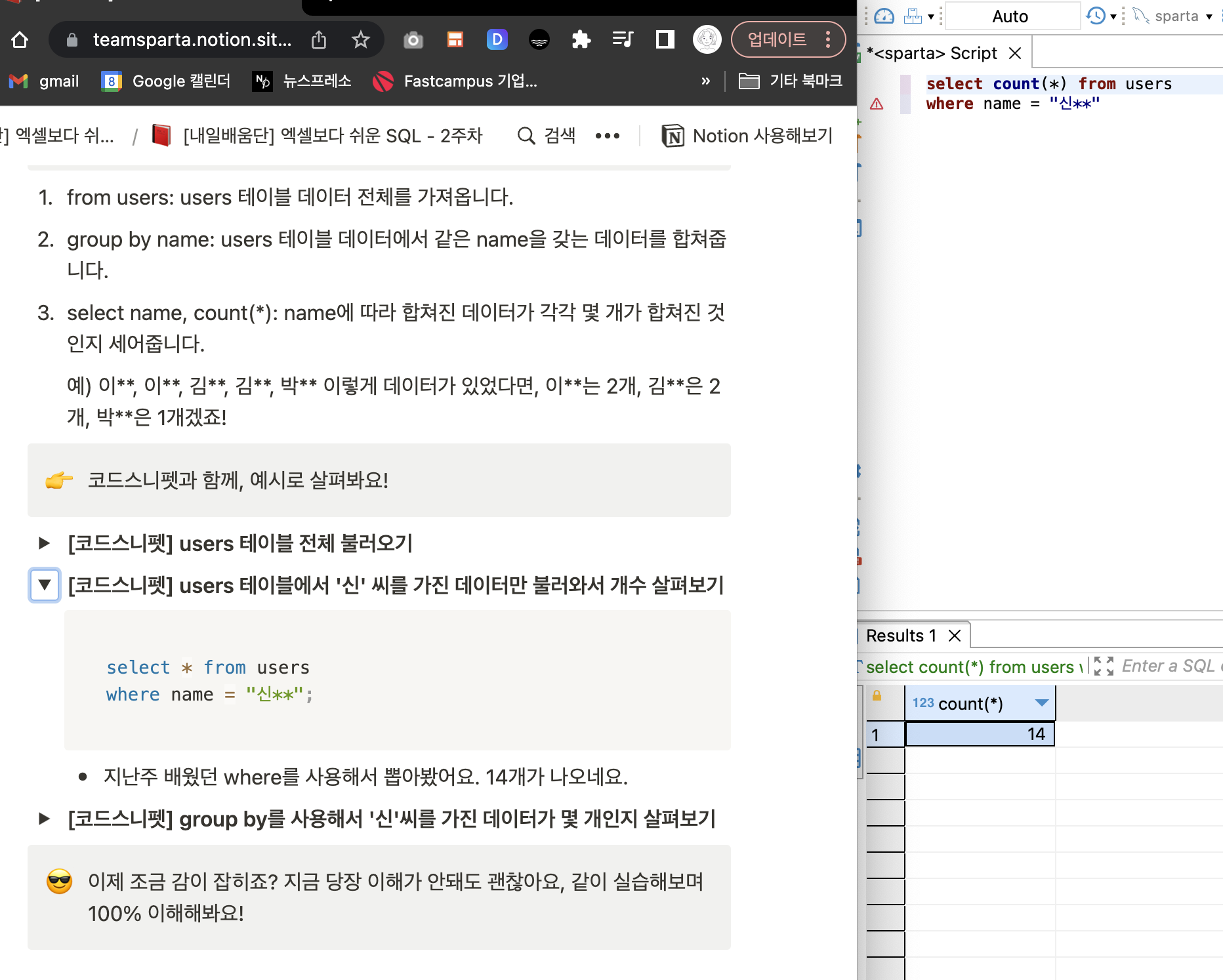1223x980 pixels.
Task: Click the read-only lock icon in results
Action: pyautogui.click(x=877, y=696)
